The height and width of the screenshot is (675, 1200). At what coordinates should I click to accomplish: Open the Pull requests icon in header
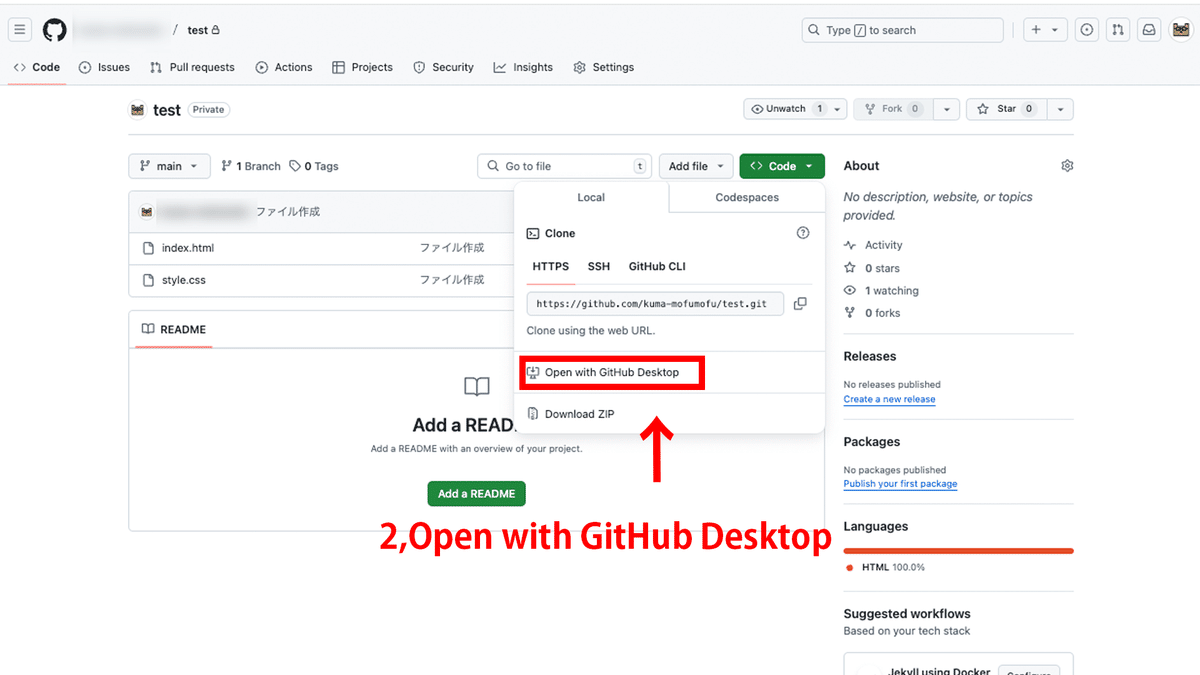coord(1118,30)
